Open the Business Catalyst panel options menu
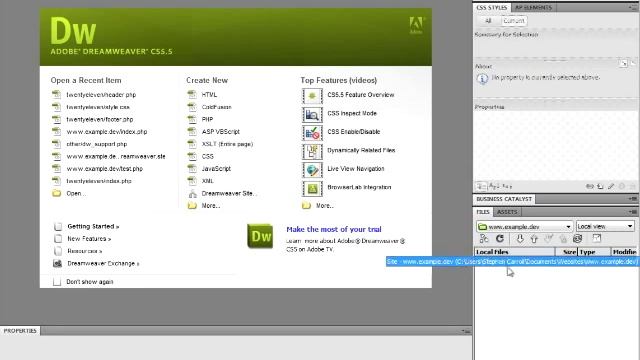This screenshot has height=360, width=640. (633, 199)
